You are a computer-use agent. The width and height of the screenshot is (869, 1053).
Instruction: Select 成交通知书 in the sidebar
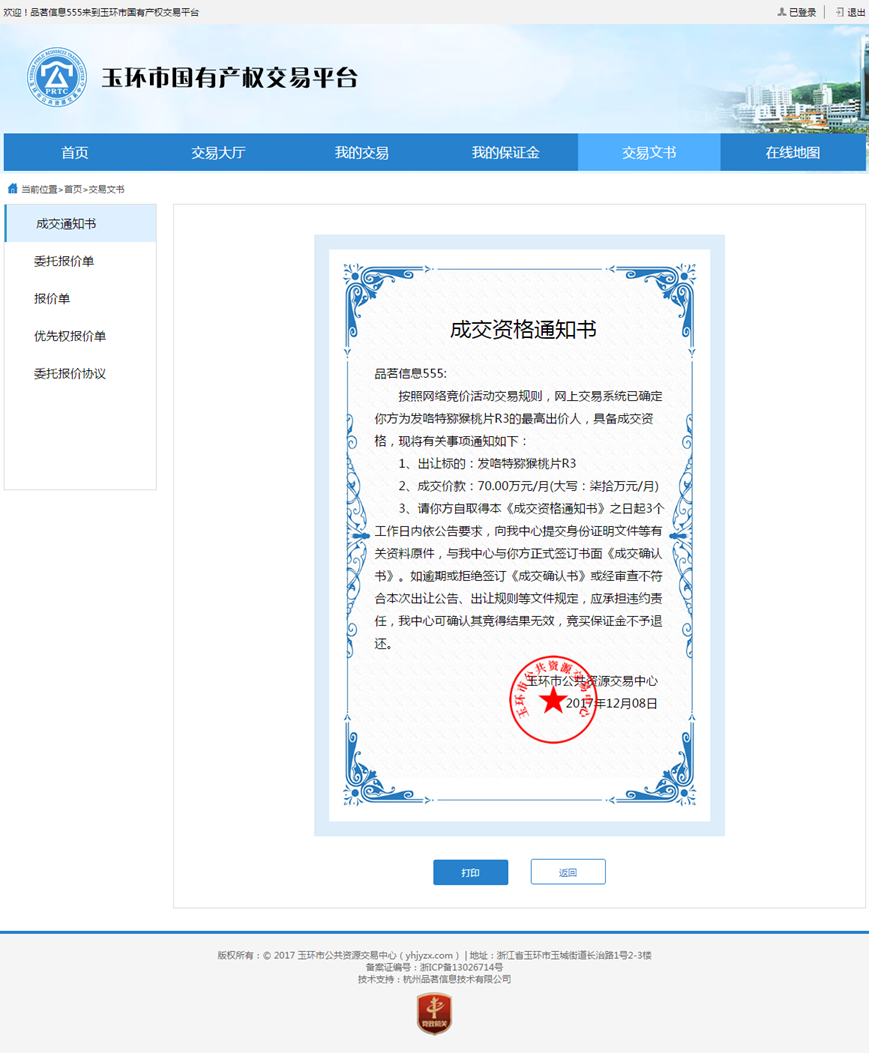[x=66, y=224]
